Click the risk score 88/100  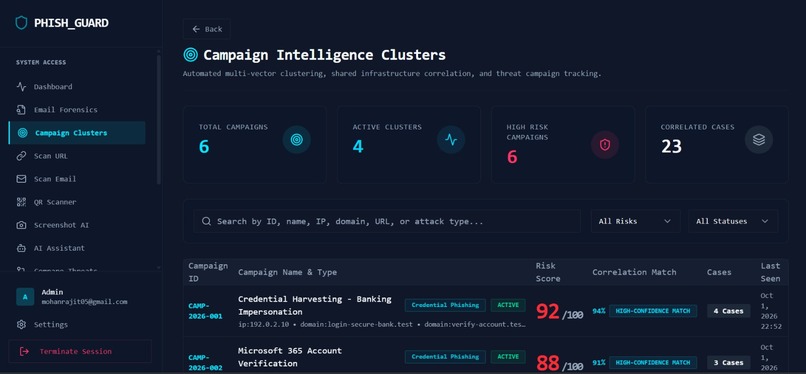point(559,364)
